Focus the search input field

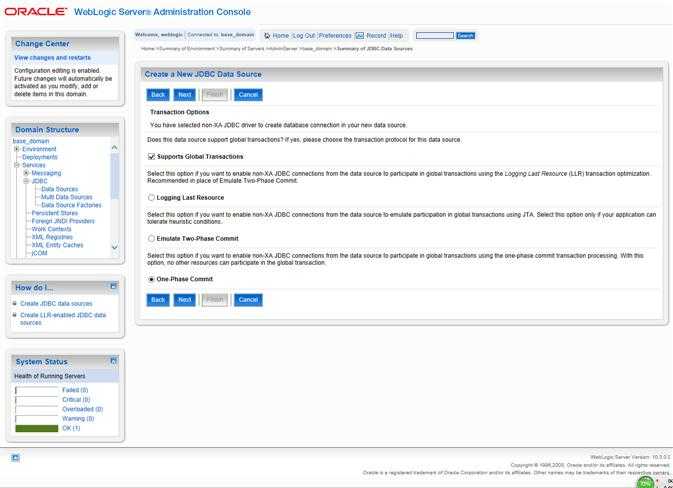pos(435,36)
